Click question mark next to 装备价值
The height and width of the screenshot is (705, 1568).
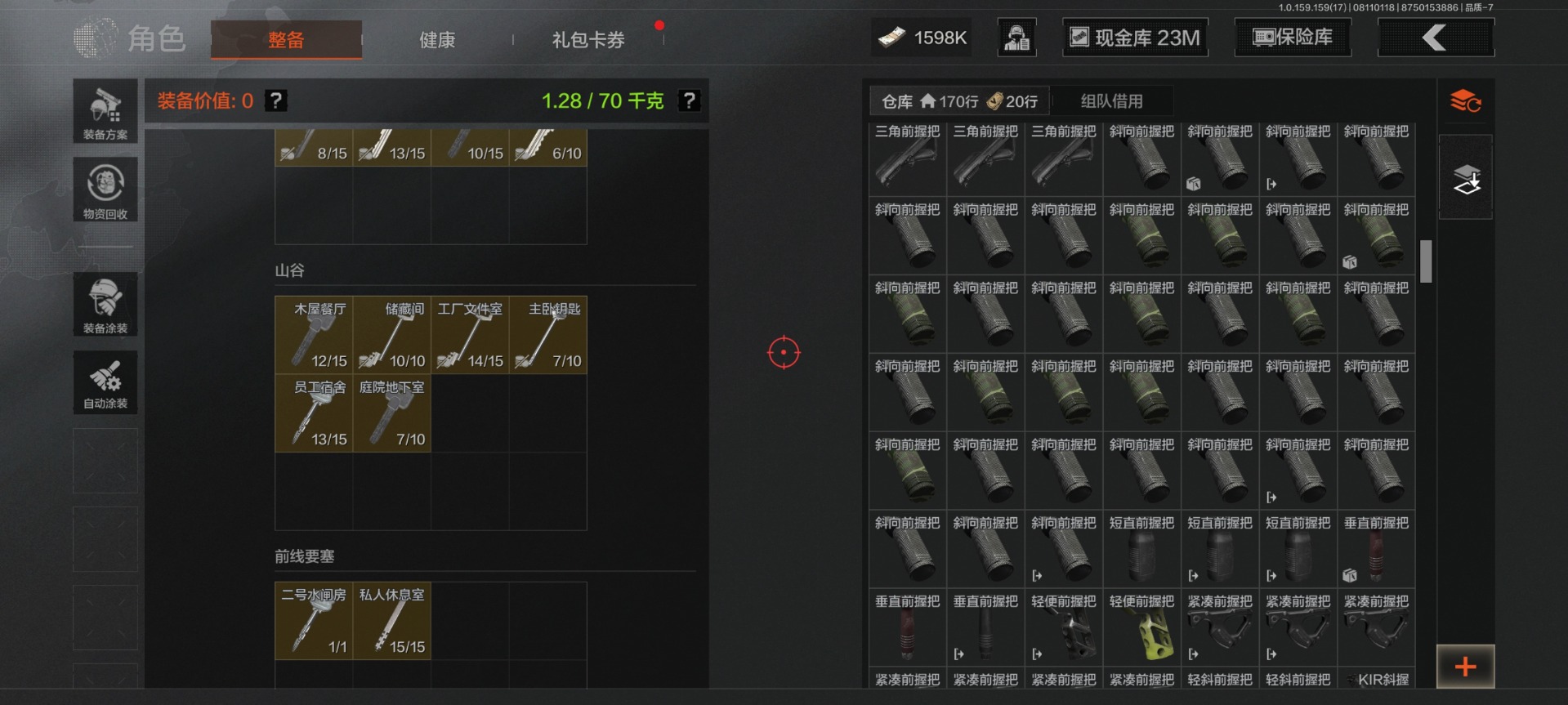276,100
